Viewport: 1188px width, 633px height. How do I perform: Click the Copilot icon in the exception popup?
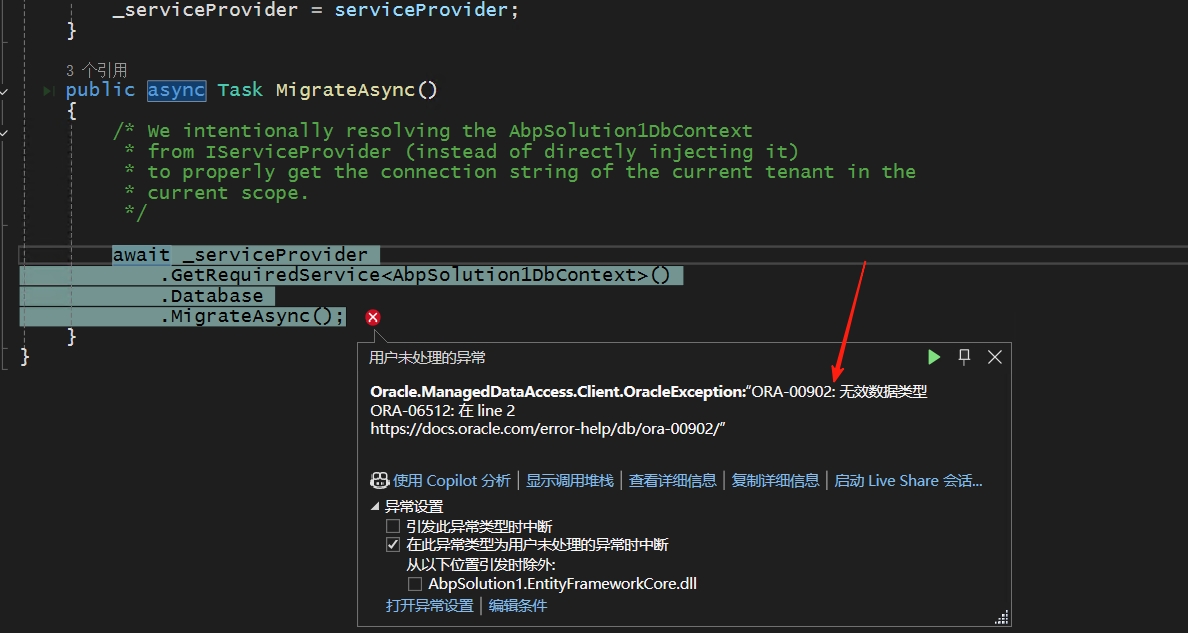380,481
